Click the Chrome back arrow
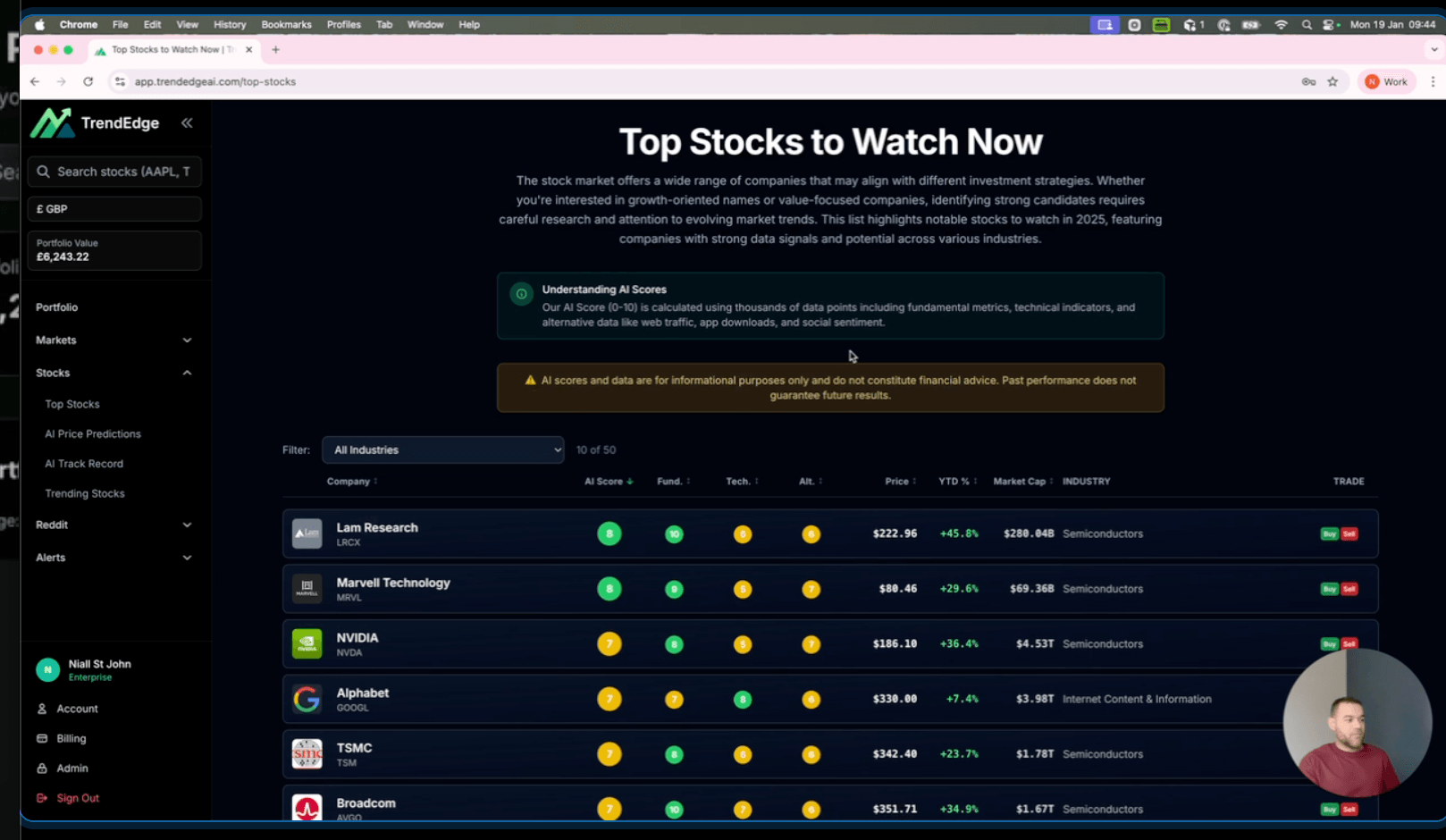The image size is (1446, 840). click(x=35, y=81)
